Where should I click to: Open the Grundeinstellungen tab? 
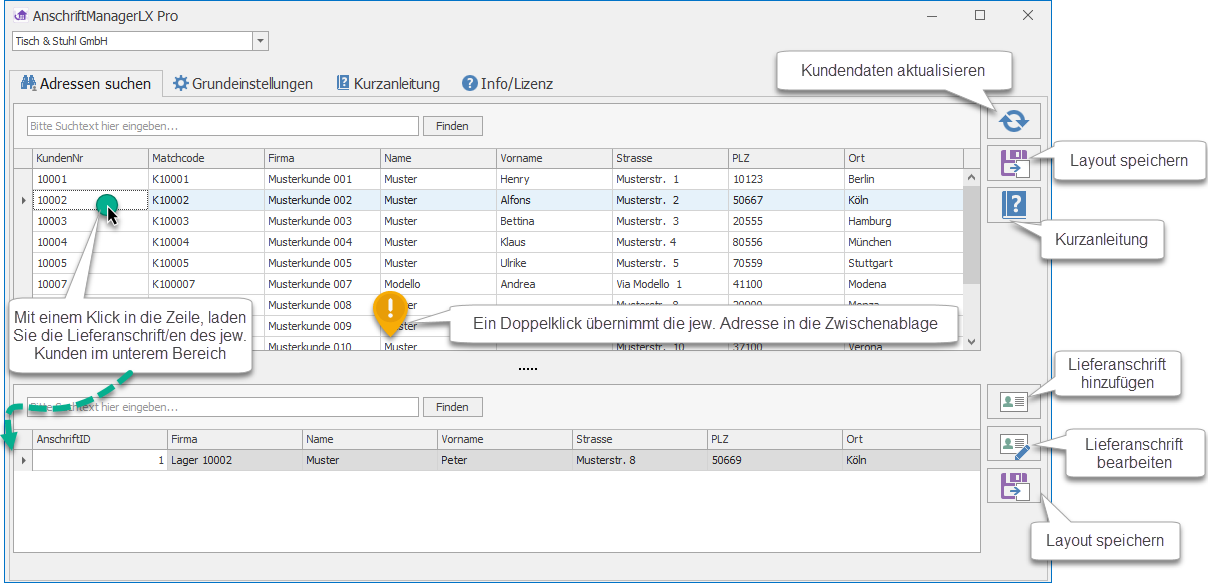(243, 84)
